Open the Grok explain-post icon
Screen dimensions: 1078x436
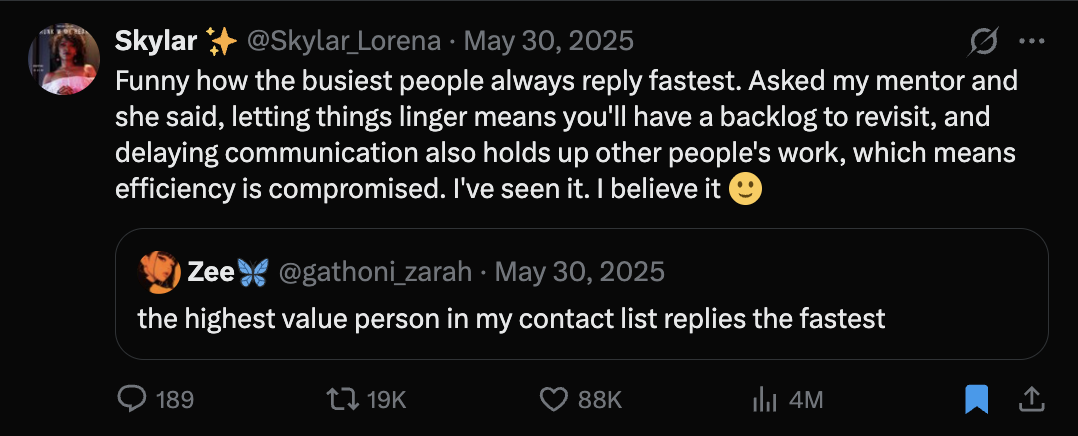(983, 42)
